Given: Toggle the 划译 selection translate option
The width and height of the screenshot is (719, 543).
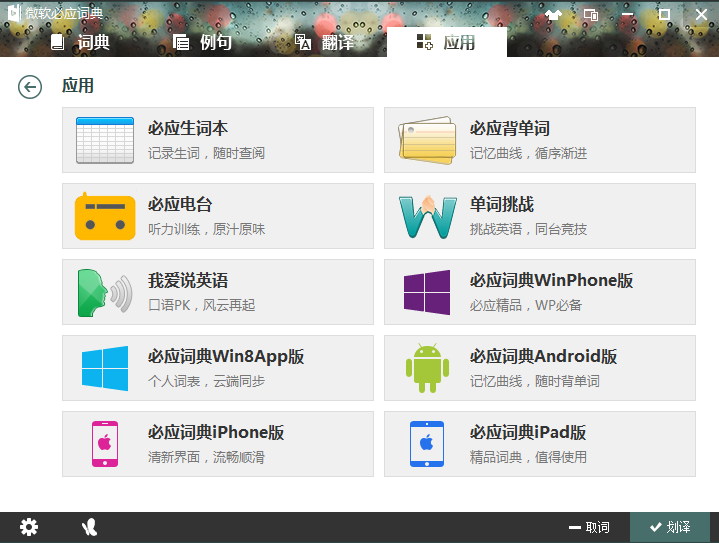Looking at the screenshot, I should point(670,527).
